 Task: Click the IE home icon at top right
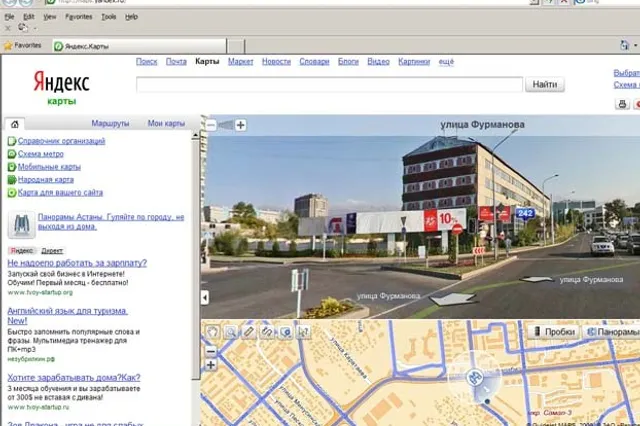624,45
